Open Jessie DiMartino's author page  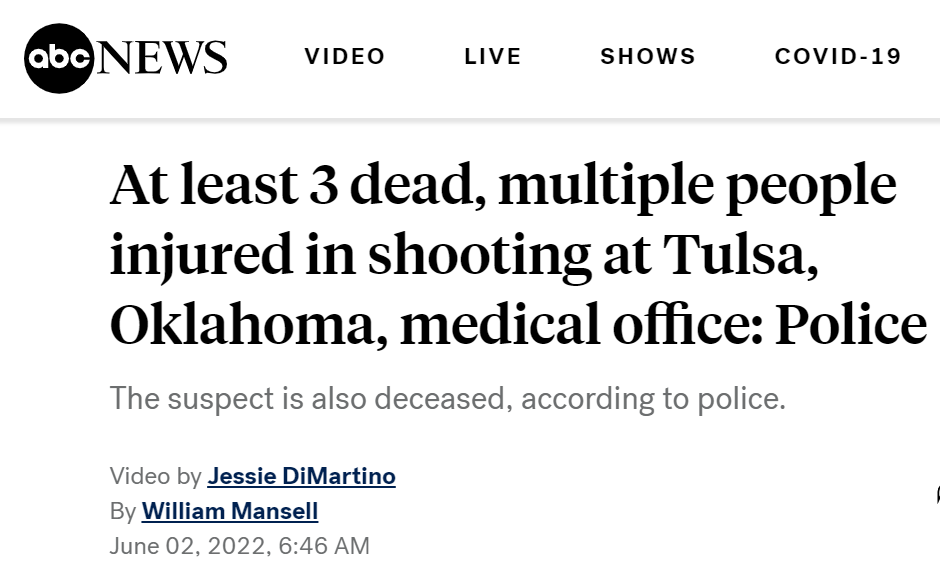(x=302, y=476)
